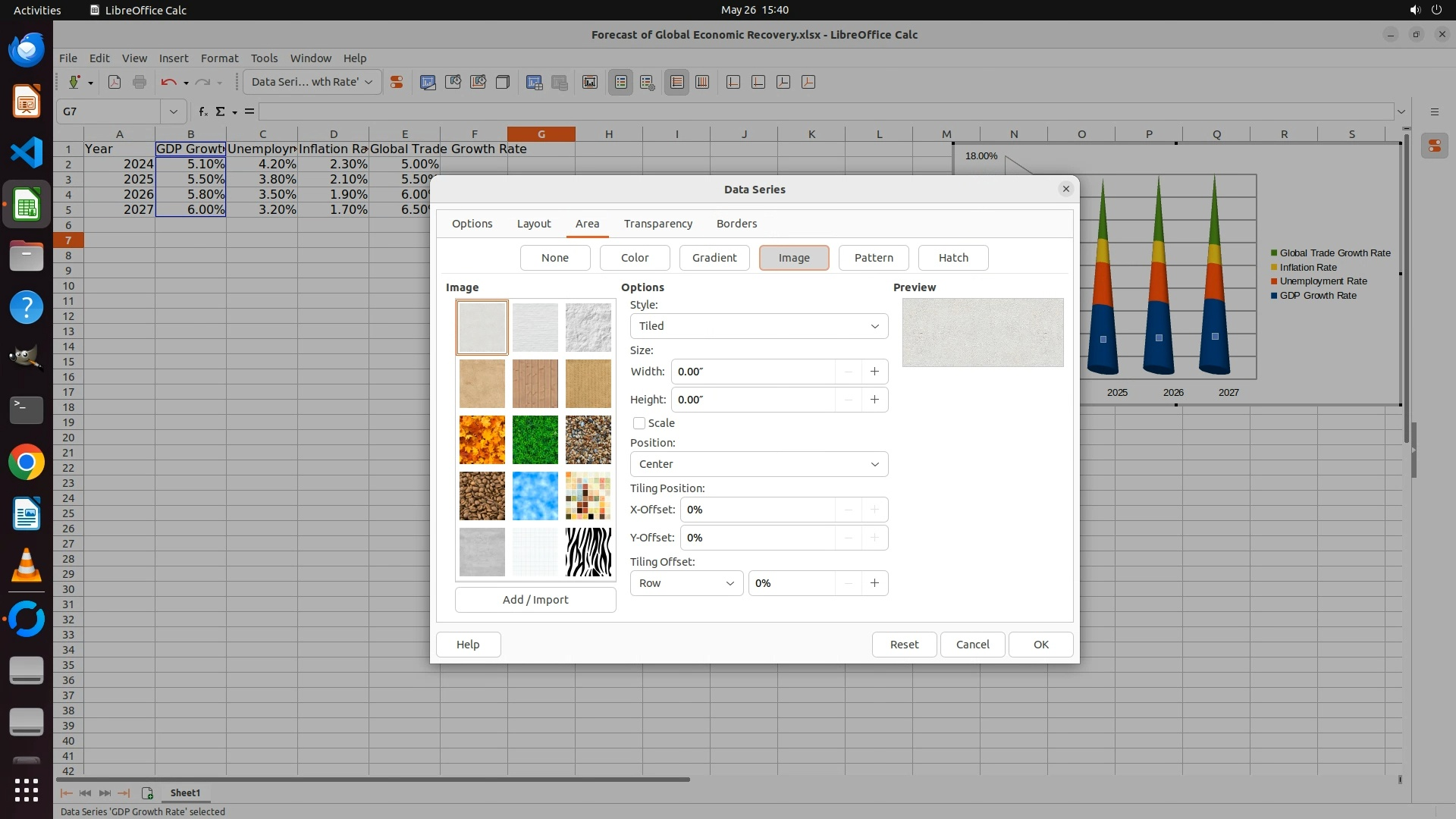Open the Tiling Offset Row dropdown
Image resolution: width=1456 pixels, height=819 pixels.
[686, 583]
